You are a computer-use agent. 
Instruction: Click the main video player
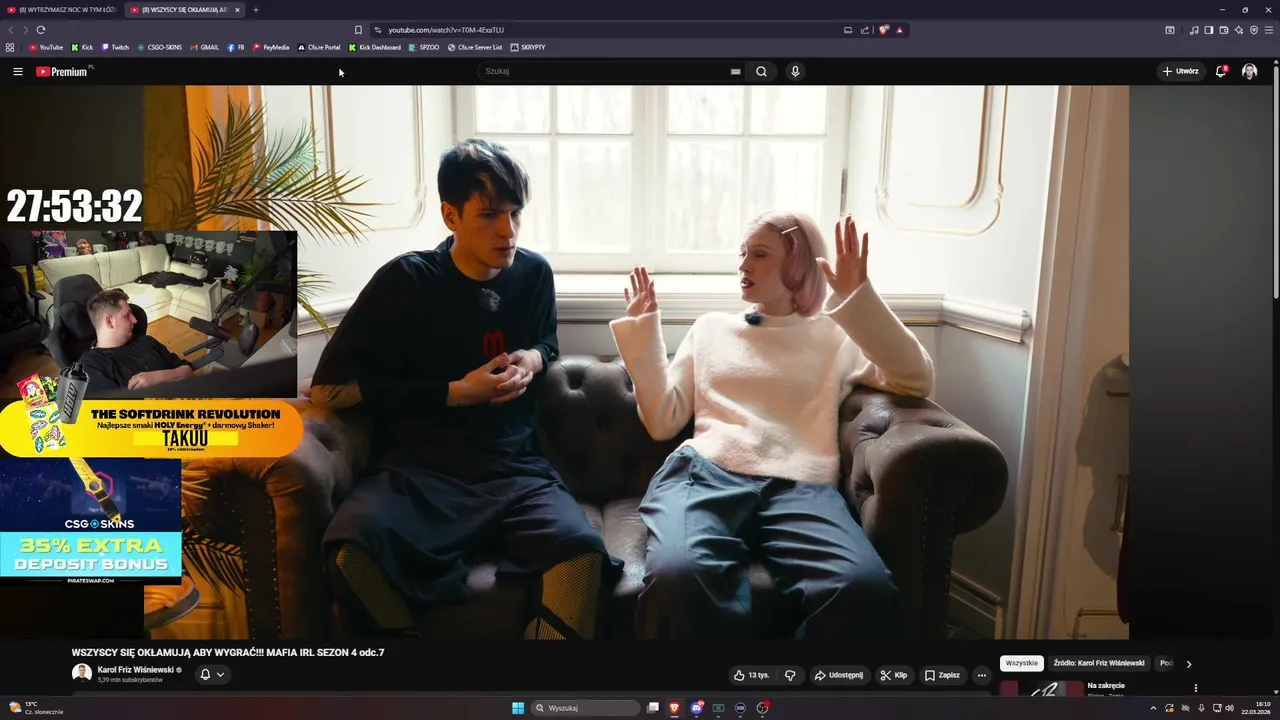click(636, 362)
